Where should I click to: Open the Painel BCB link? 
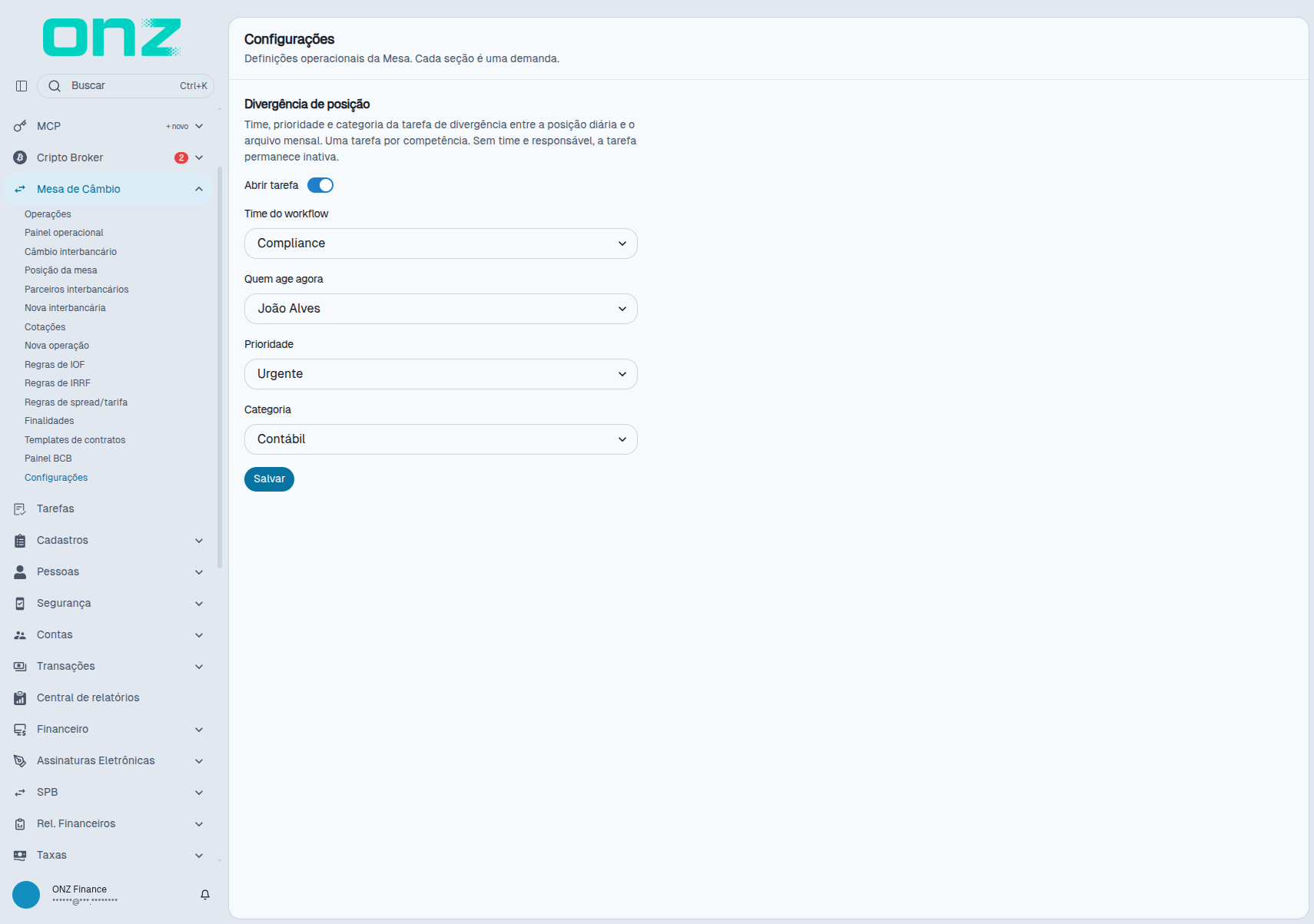click(x=48, y=459)
